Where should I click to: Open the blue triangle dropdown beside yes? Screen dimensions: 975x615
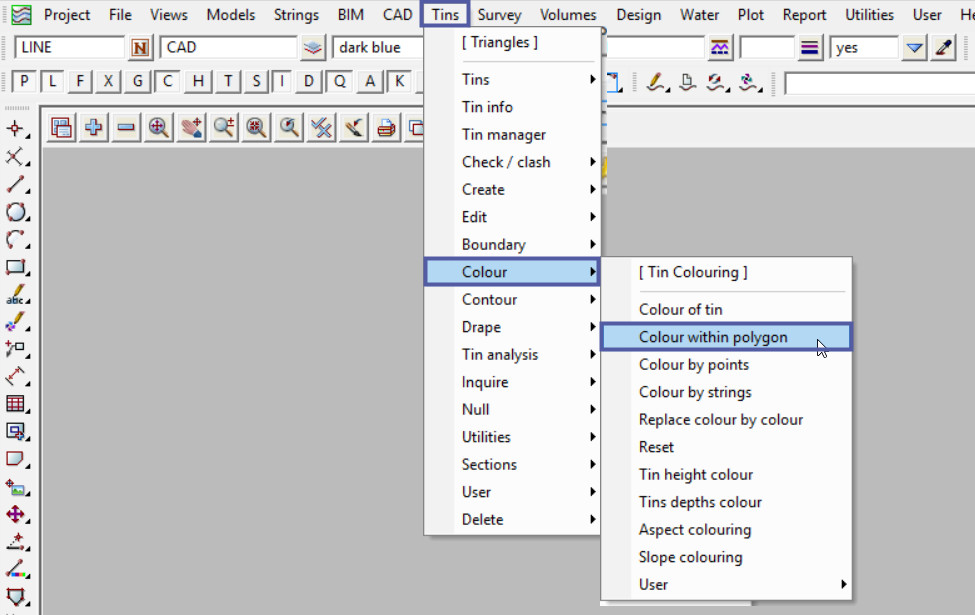pos(914,48)
